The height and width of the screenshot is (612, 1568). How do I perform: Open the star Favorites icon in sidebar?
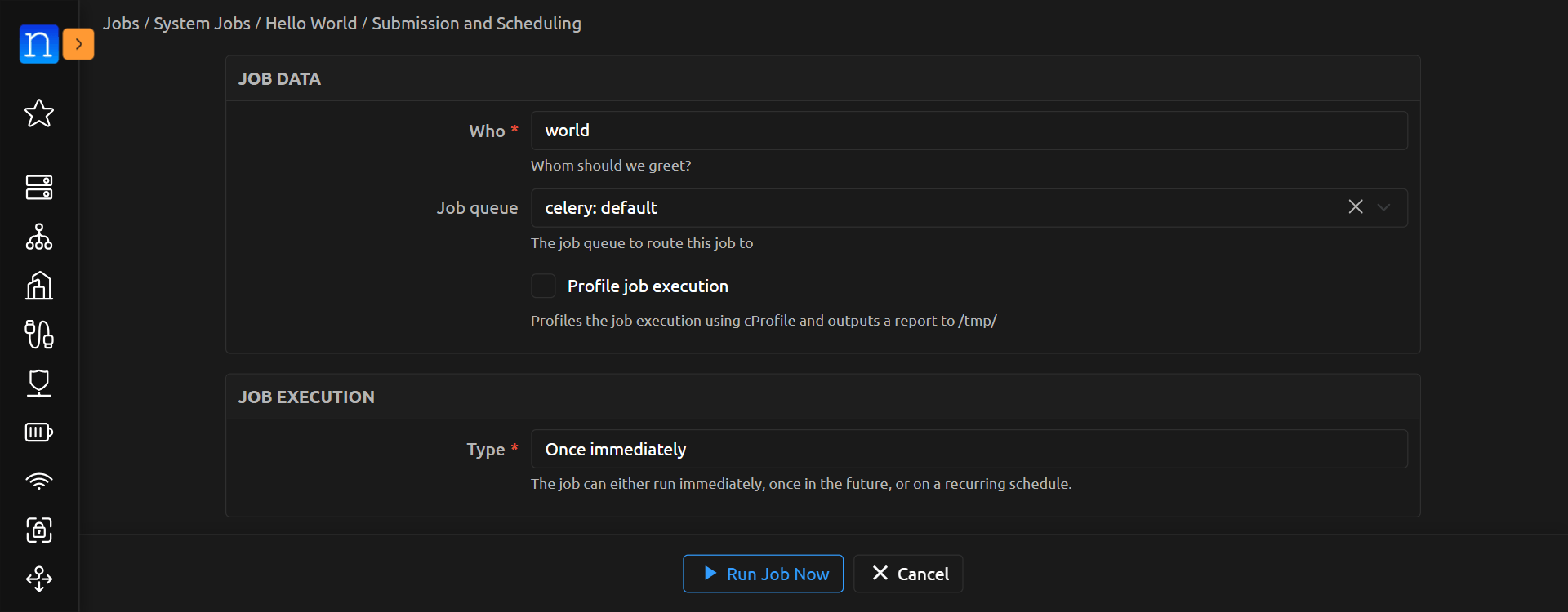tap(39, 113)
